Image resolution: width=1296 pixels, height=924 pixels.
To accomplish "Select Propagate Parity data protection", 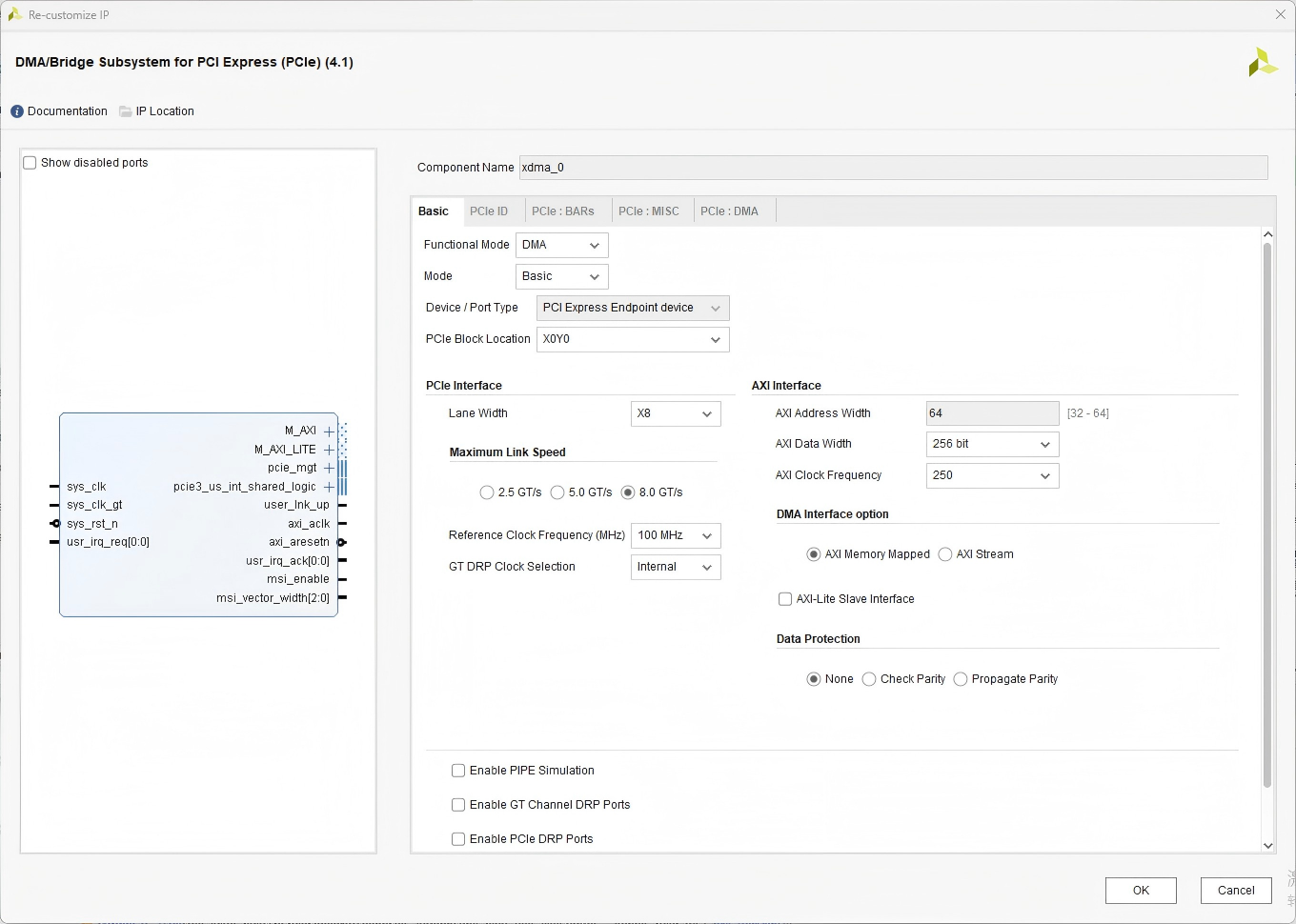I will click(961, 679).
